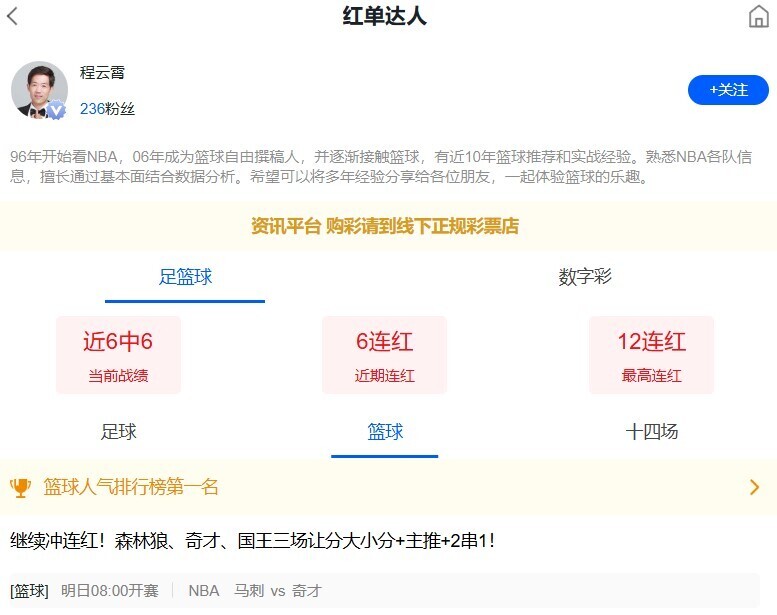Click the verified badge on avatar
777x615 pixels.
(x=57, y=111)
